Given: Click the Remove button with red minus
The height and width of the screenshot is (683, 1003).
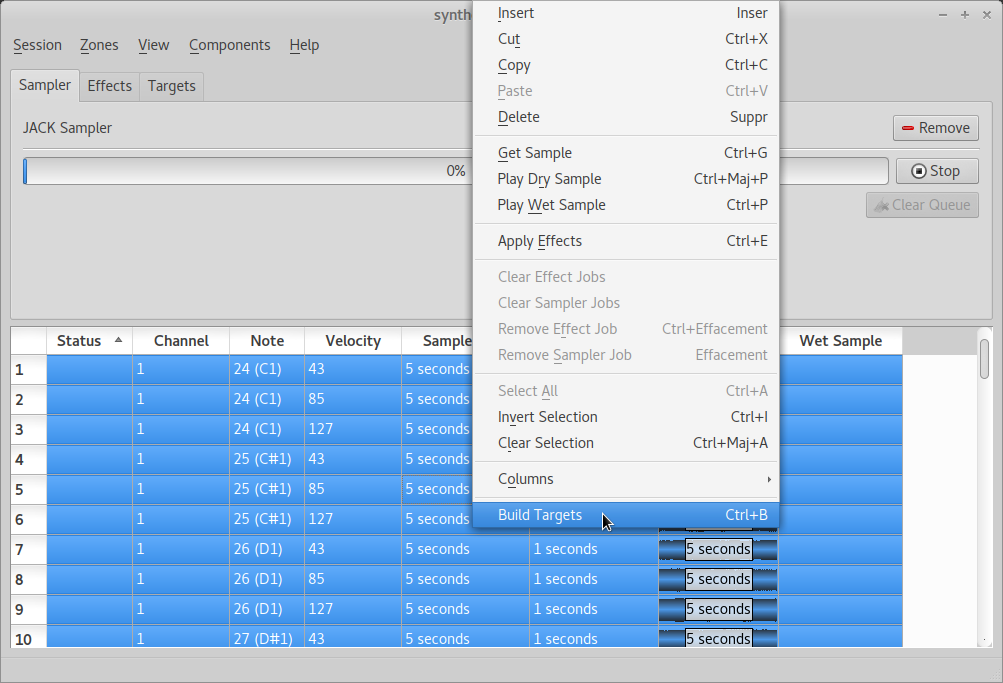Looking at the screenshot, I should (x=935, y=128).
